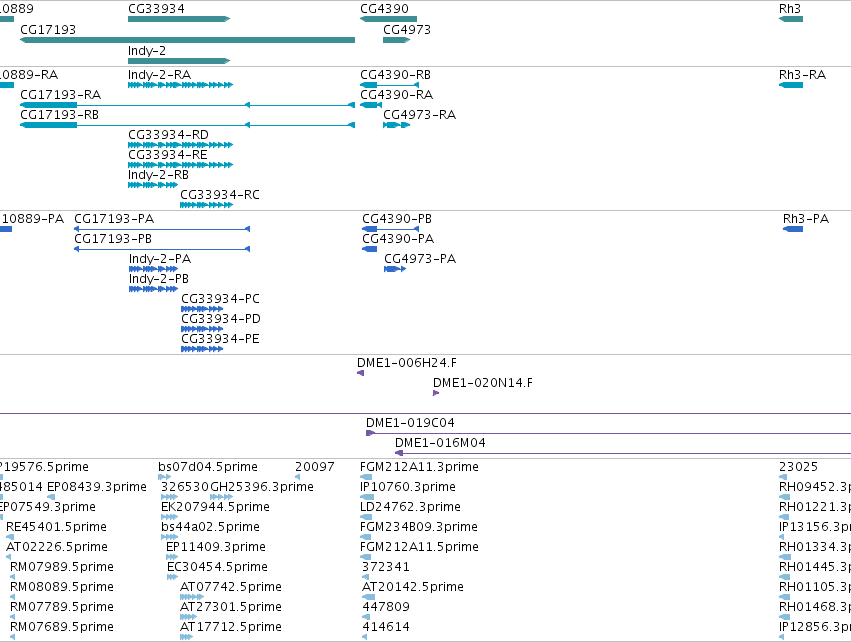Select EST RM08089.5prime

point(12,597)
